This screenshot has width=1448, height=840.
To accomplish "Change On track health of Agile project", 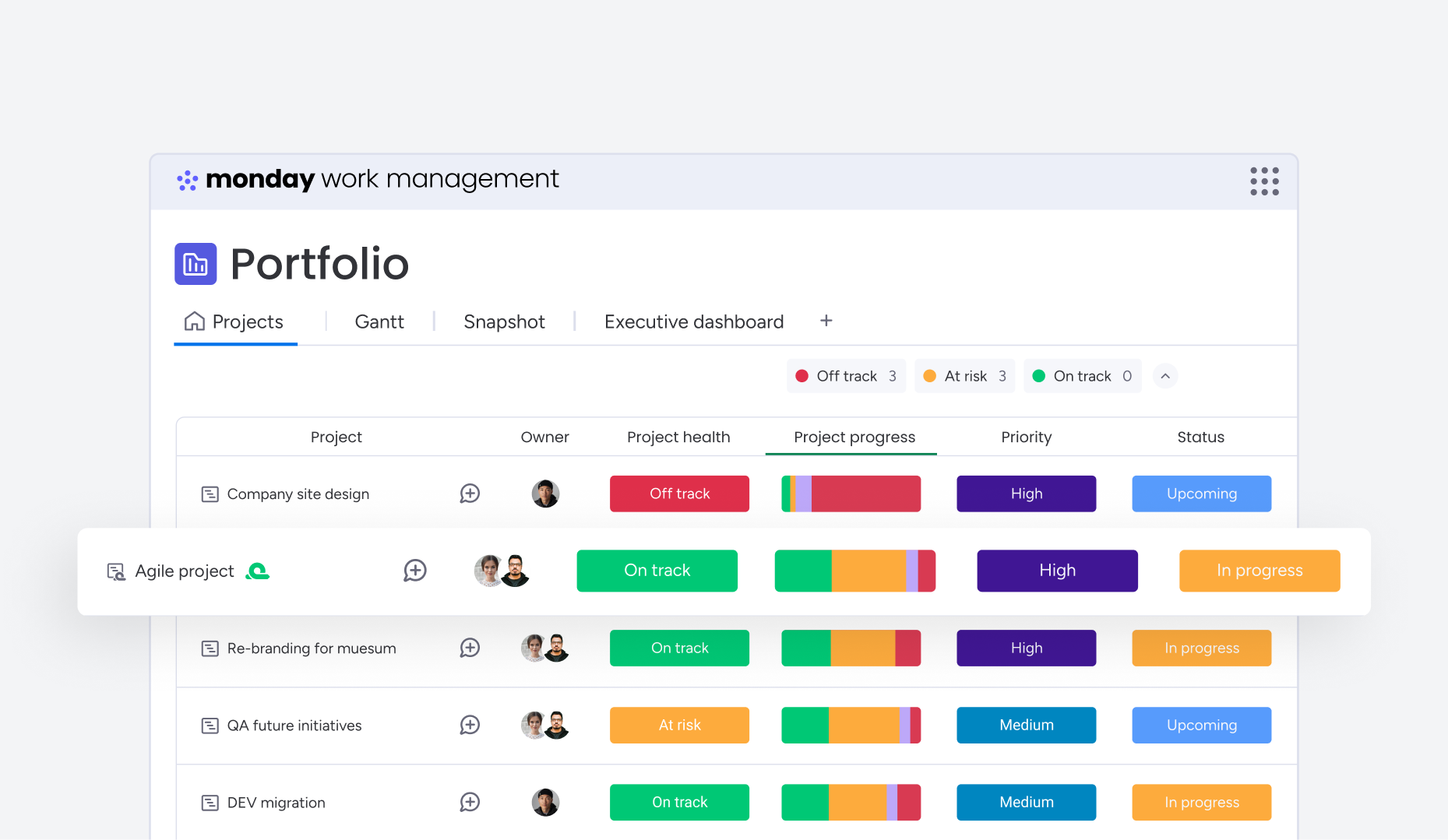I will click(x=657, y=571).
